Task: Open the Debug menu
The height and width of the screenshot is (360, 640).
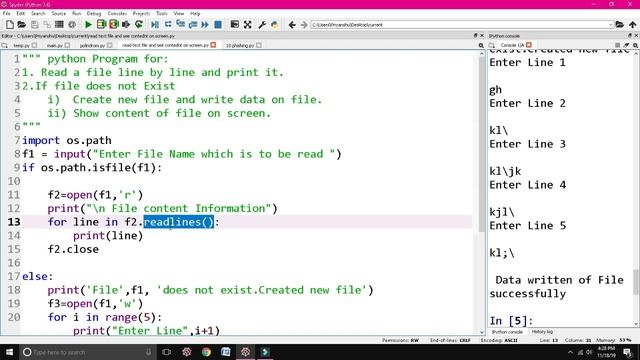Action: tap(94, 13)
